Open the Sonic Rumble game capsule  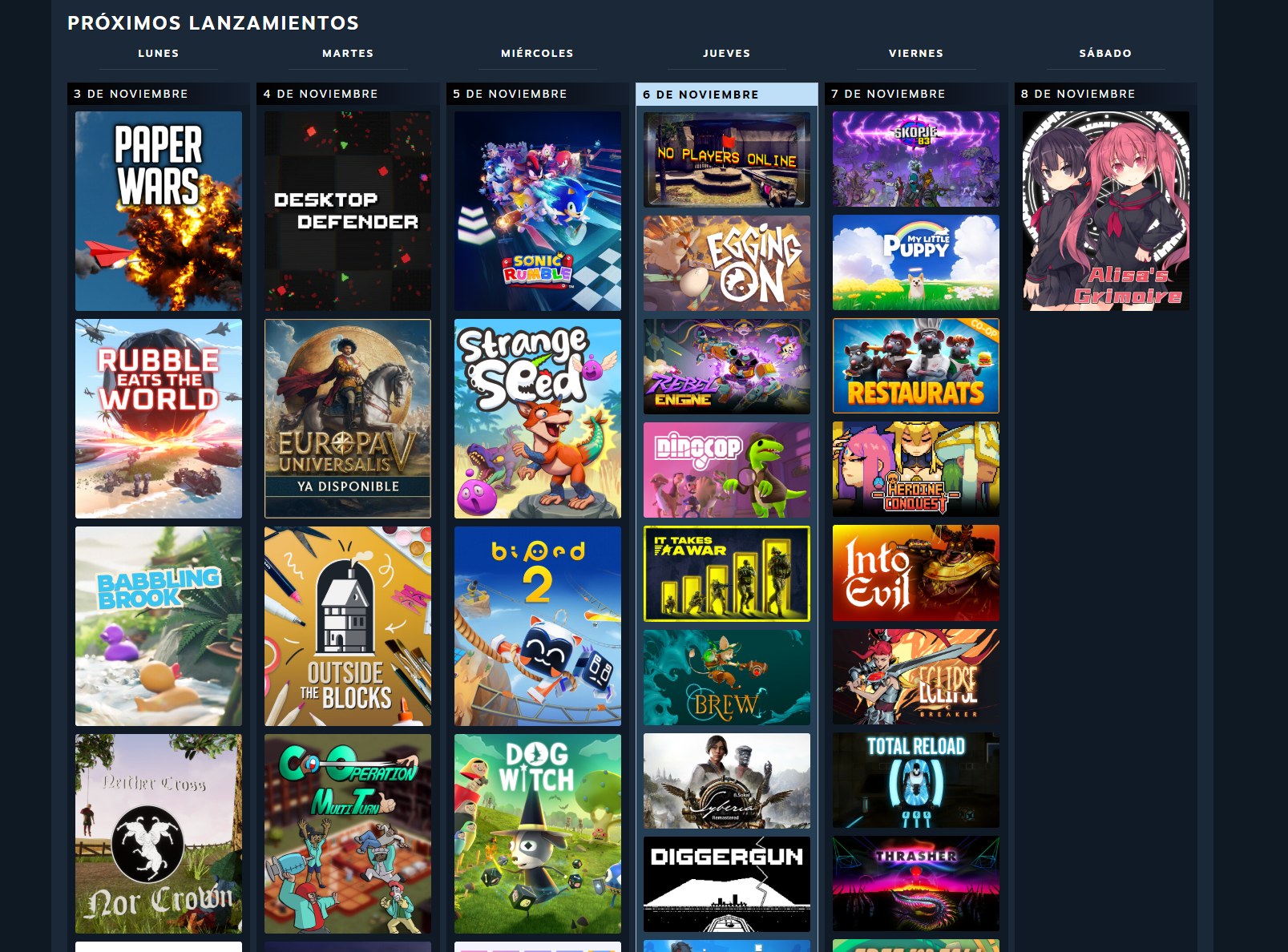tap(538, 211)
